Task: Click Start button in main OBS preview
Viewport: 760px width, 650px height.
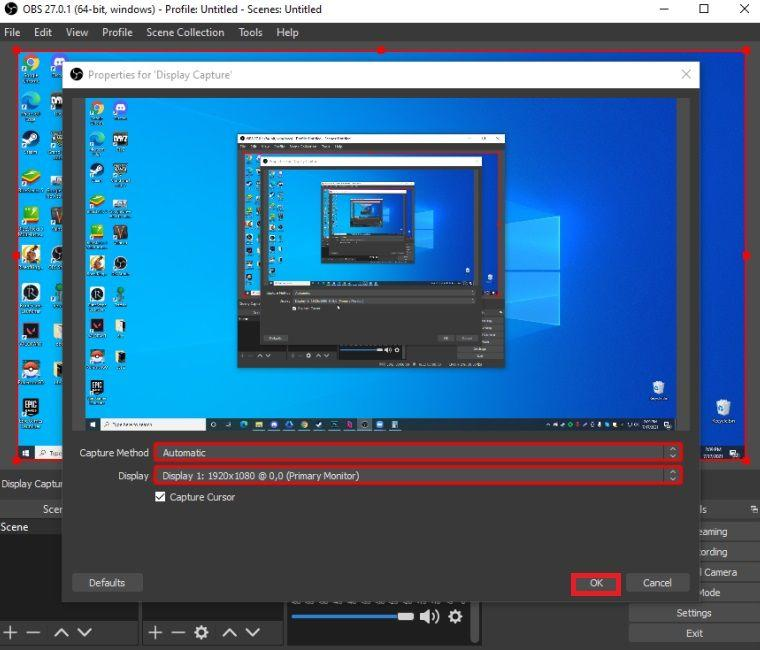Action: (x=26, y=453)
